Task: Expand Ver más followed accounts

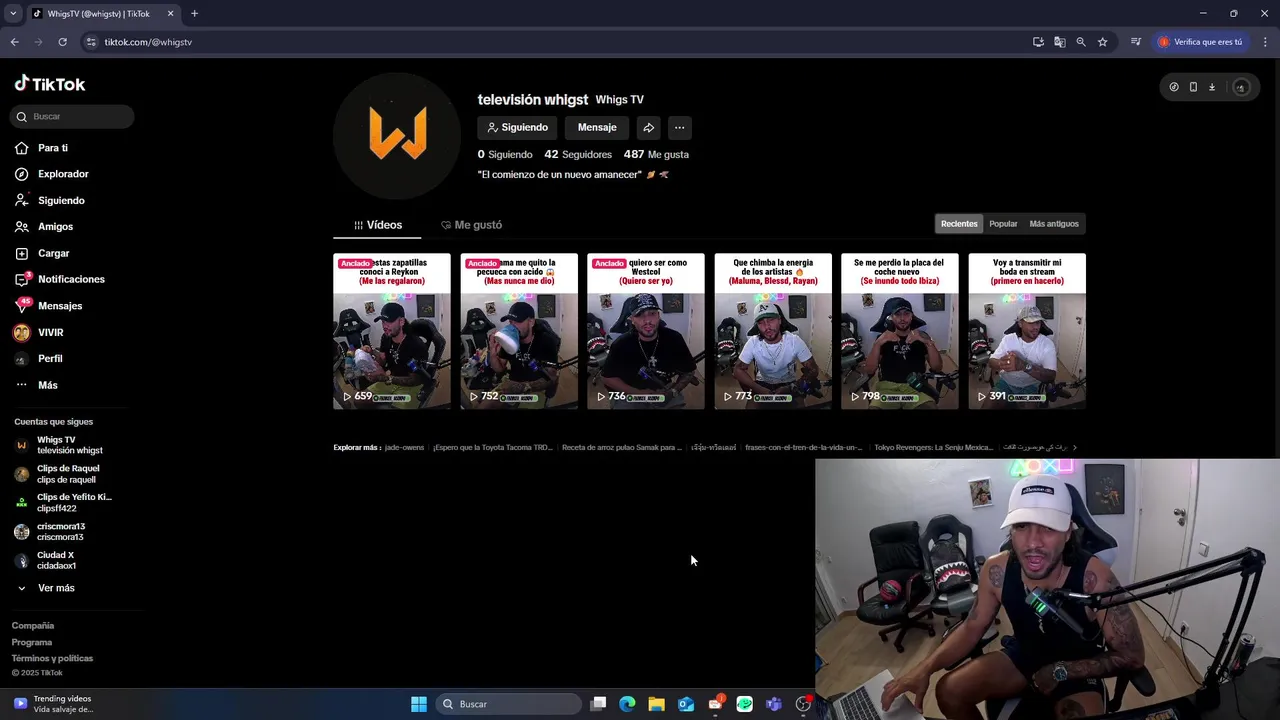Action: pos(46,588)
